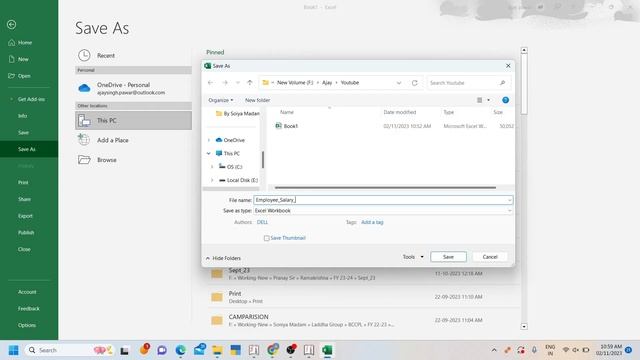Click Ajay in the address path
The image size is (640, 360).
[327, 83]
